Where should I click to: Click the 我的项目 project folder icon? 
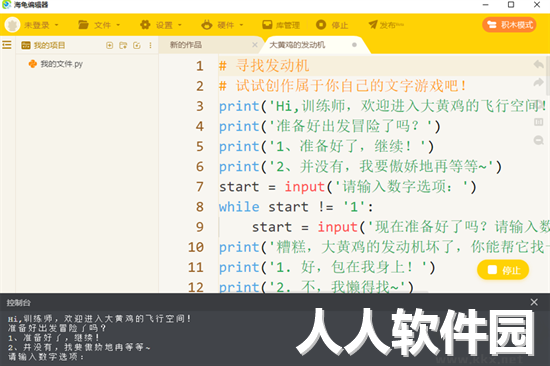26,45
